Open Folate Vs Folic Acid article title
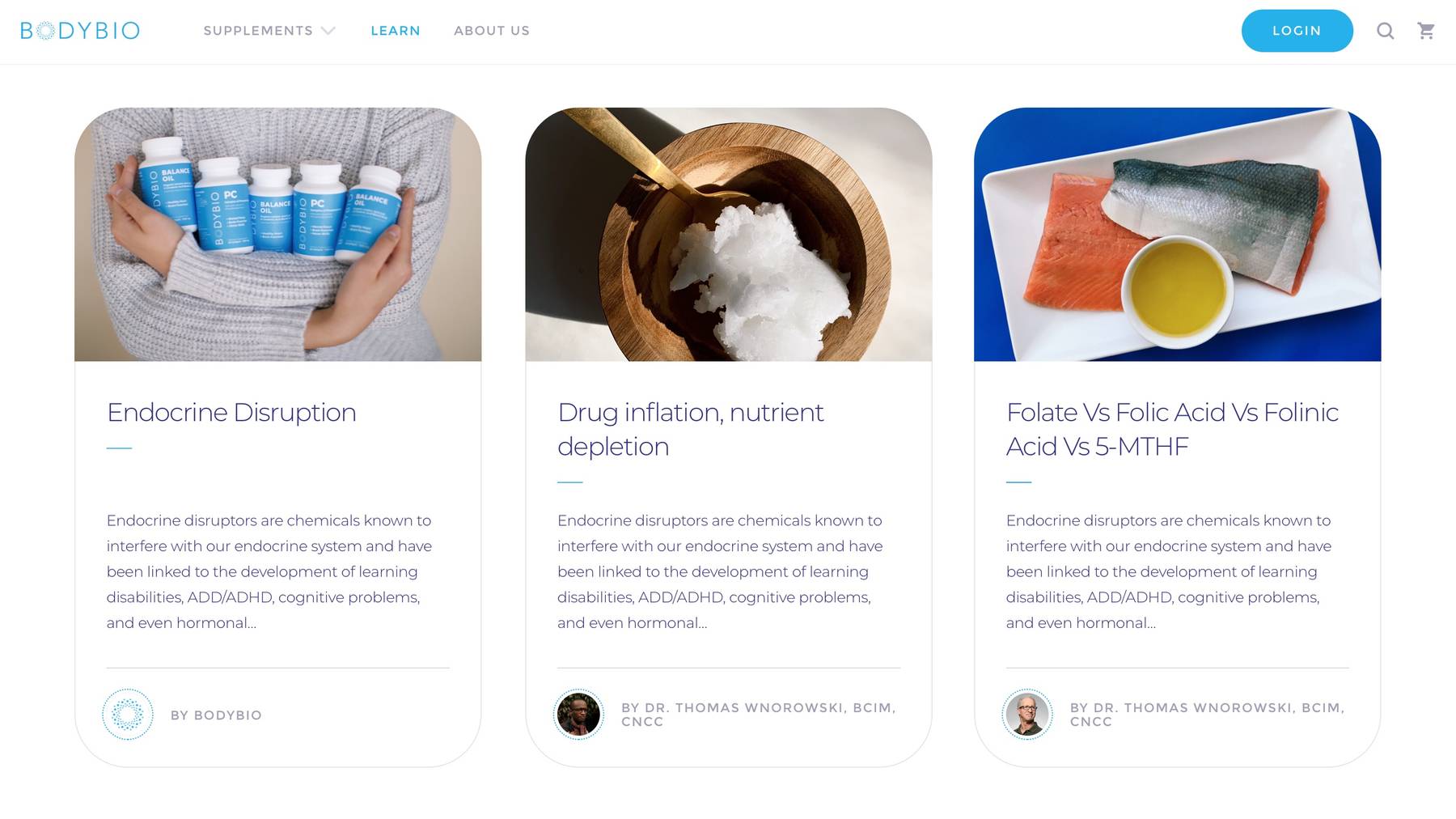This screenshot has width=1456, height=819. coord(1172,430)
